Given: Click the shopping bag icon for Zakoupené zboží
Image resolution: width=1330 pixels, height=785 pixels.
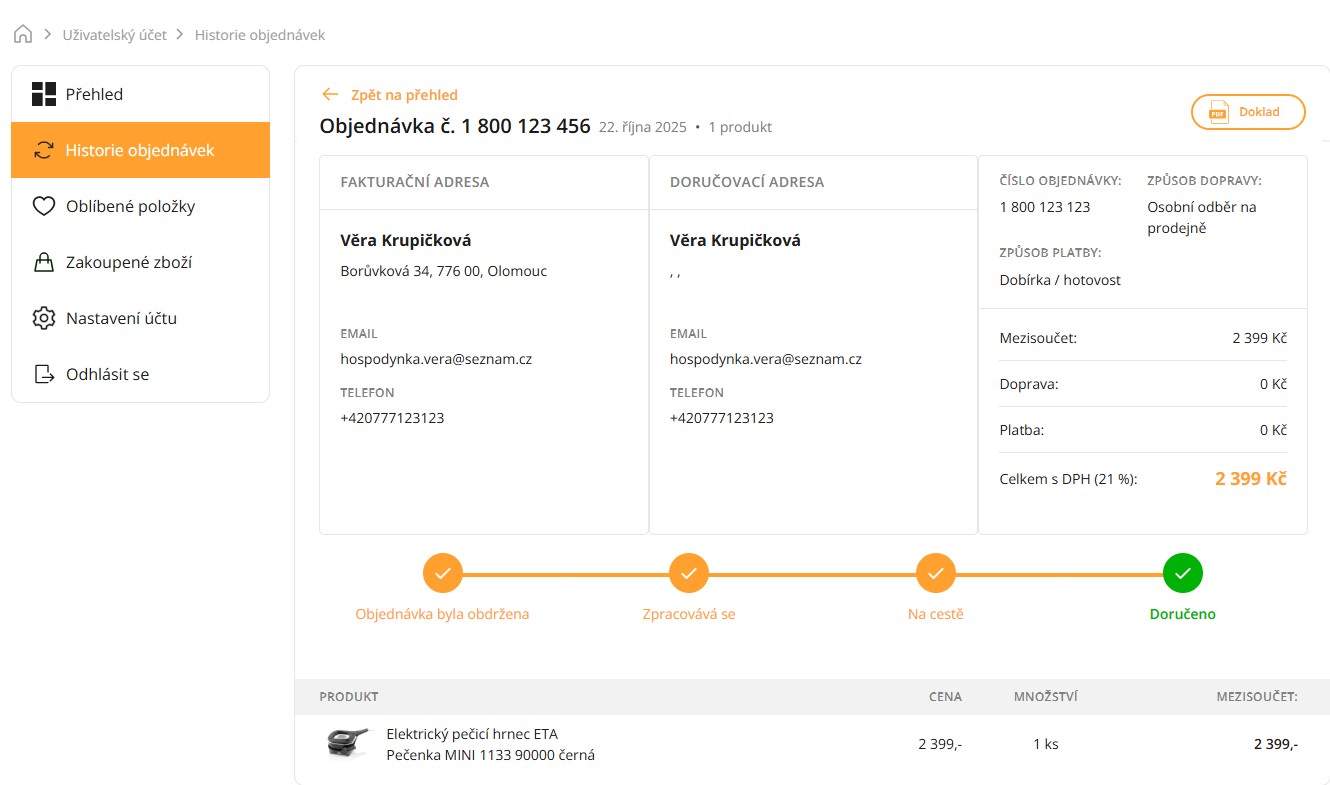Looking at the screenshot, I should click(43, 262).
